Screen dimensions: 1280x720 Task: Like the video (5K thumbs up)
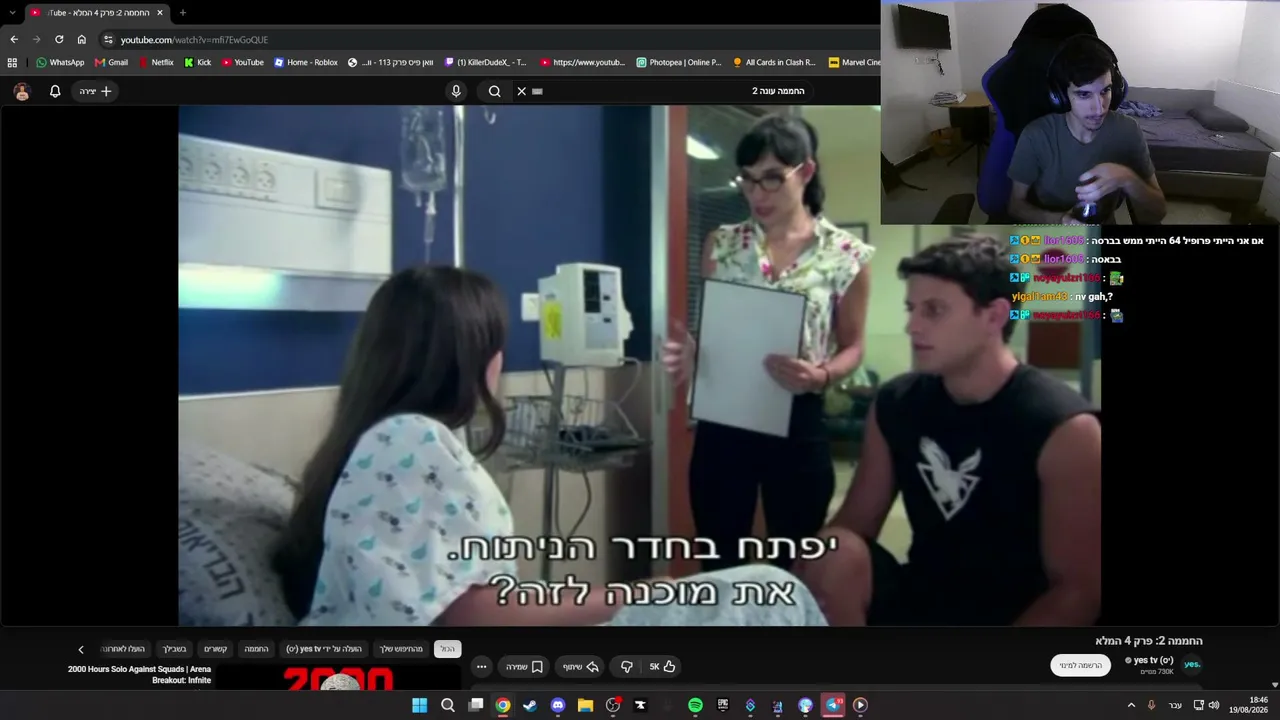[662, 666]
